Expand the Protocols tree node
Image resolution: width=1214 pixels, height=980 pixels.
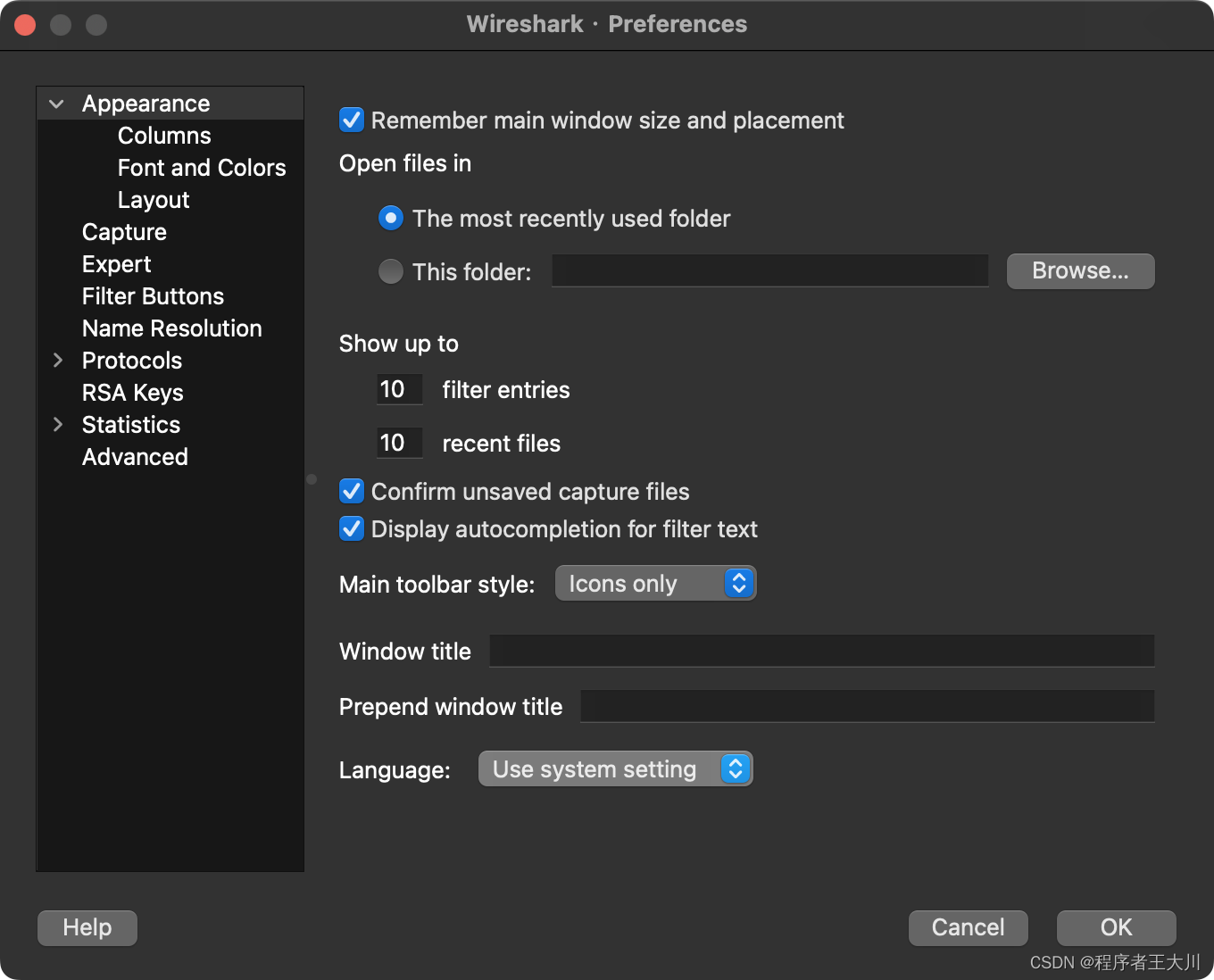(58, 361)
